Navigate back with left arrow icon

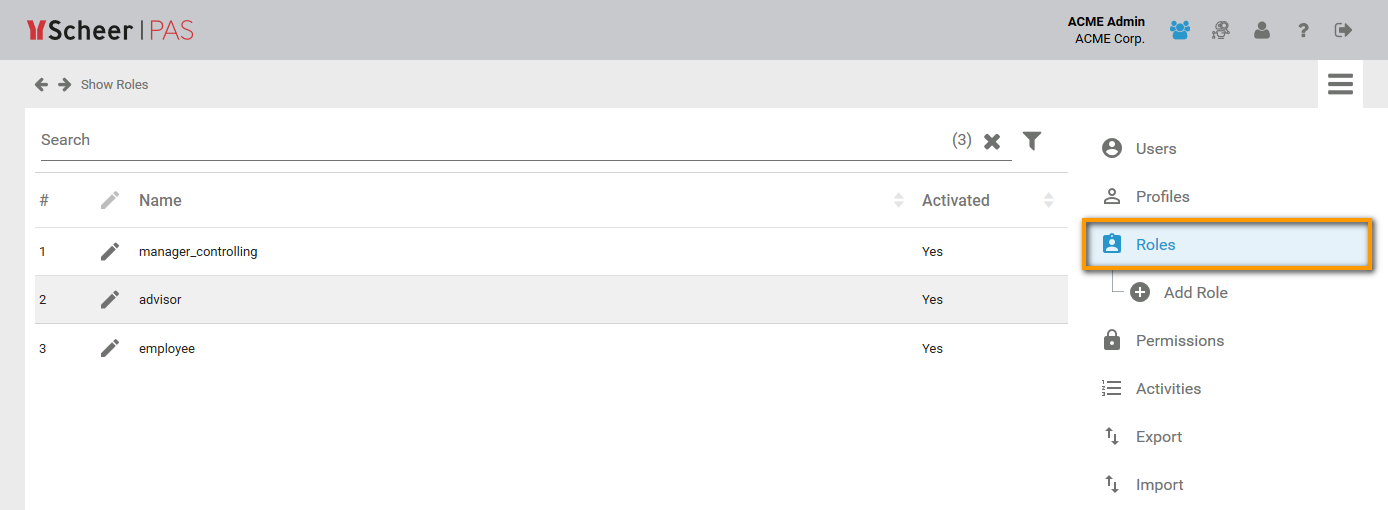click(41, 85)
